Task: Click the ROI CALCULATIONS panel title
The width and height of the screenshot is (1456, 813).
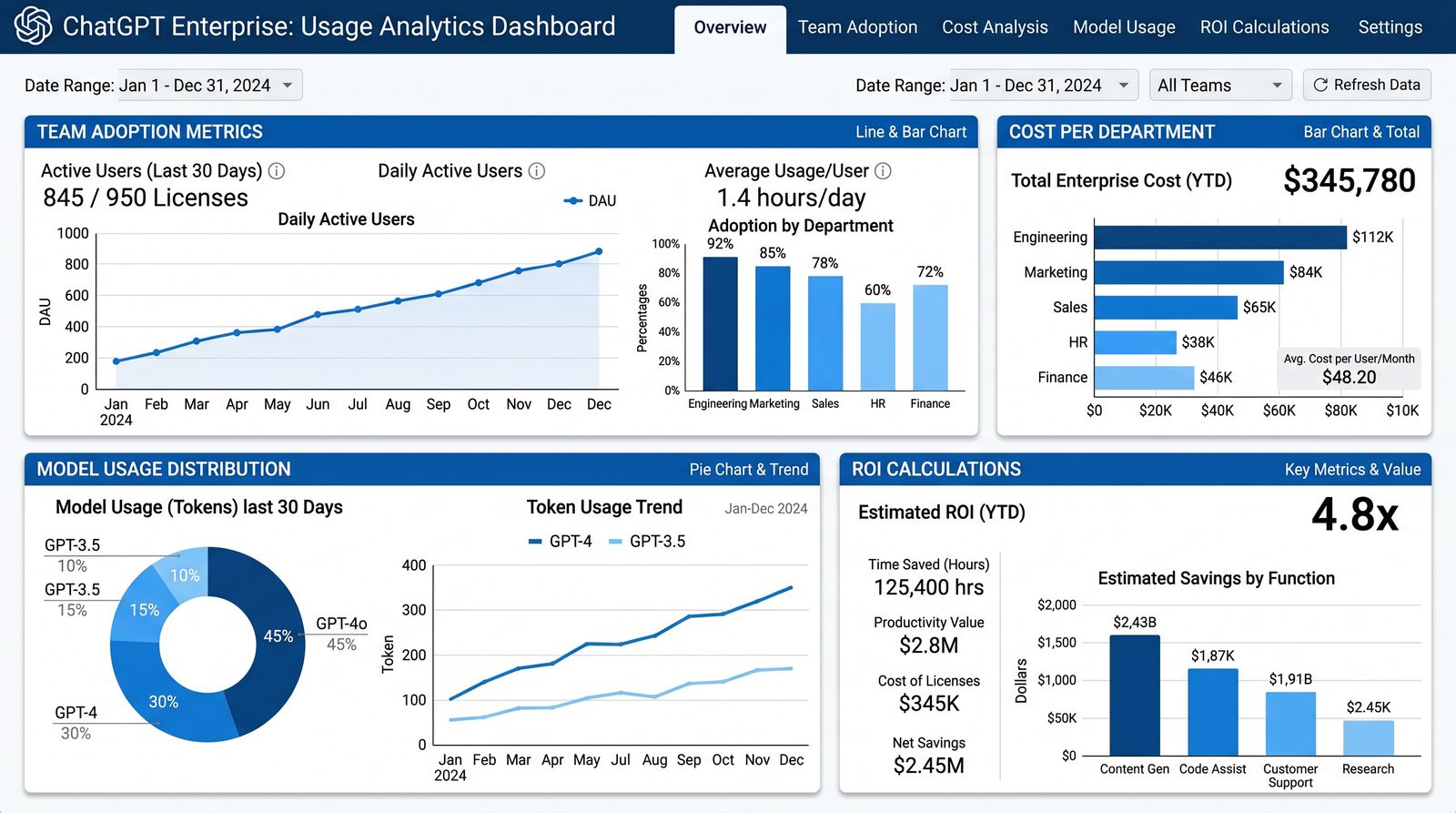Action: coord(936,470)
